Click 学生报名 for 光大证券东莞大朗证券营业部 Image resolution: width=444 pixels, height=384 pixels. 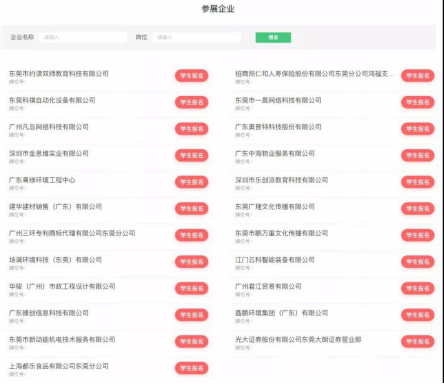(x=418, y=341)
